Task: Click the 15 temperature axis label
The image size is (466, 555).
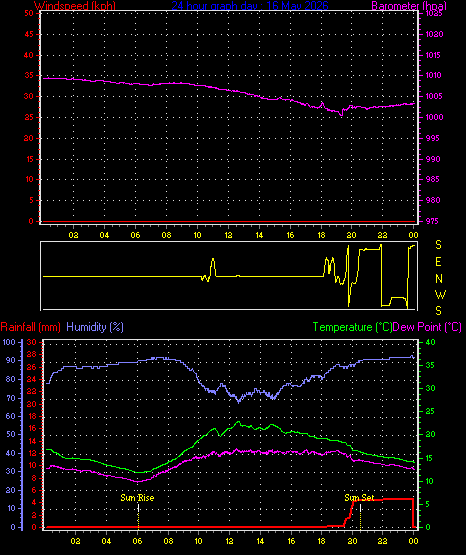Action: pos(430,458)
